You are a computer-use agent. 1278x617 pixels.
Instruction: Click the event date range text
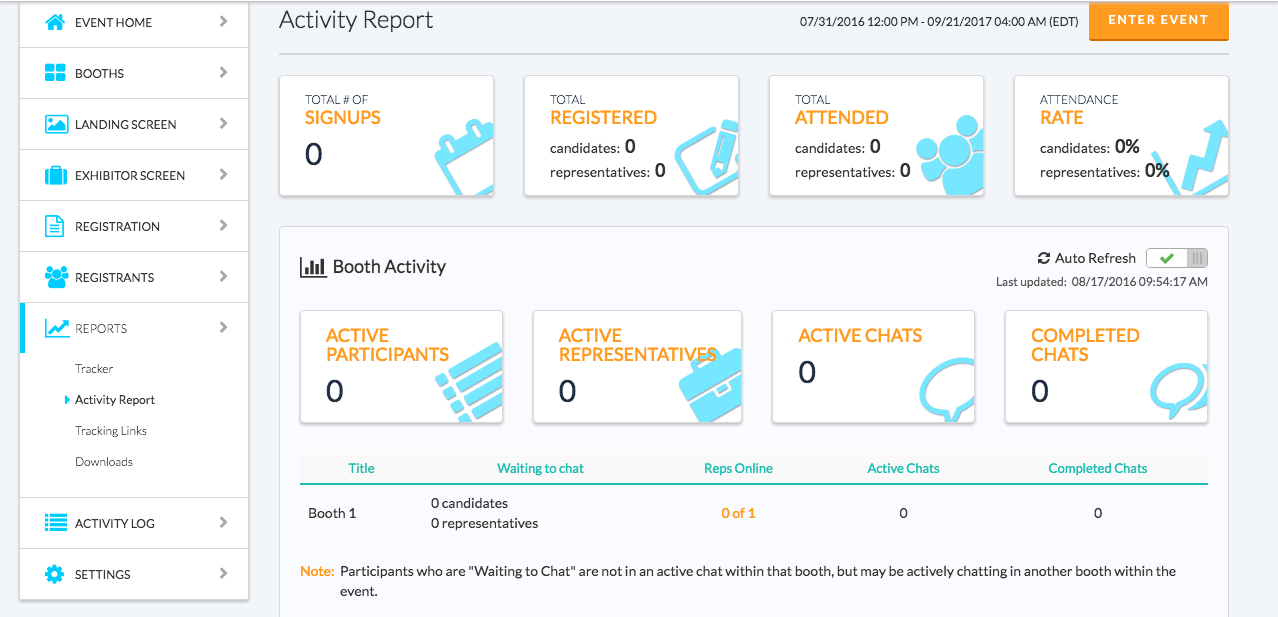click(x=939, y=21)
